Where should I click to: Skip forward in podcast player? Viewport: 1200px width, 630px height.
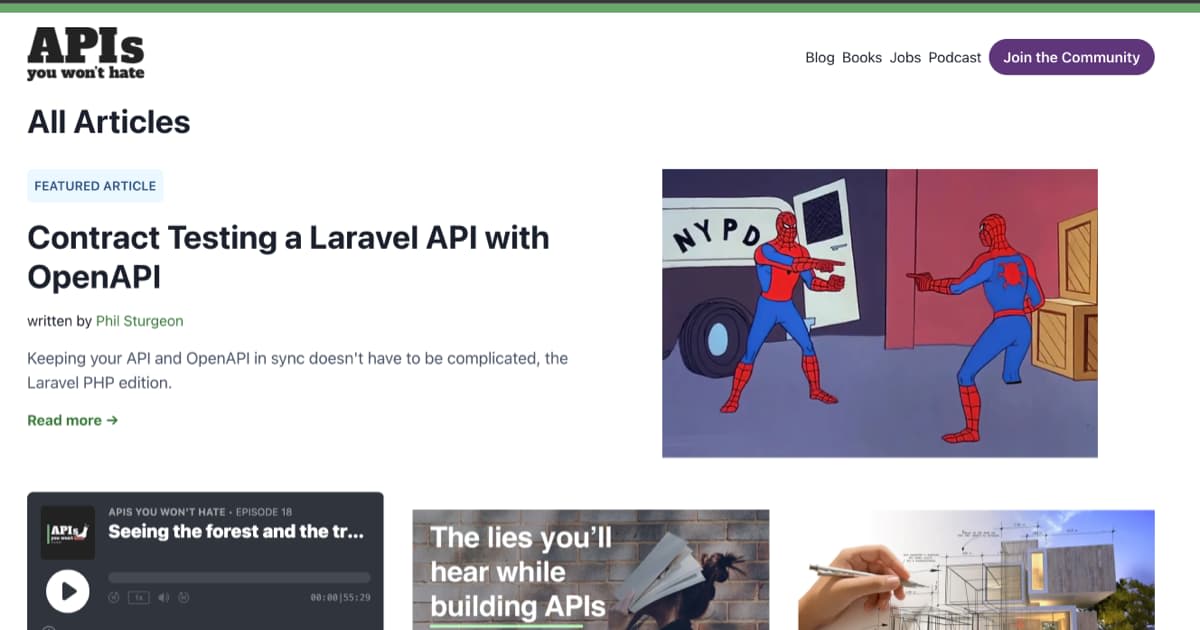(x=184, y=597)
